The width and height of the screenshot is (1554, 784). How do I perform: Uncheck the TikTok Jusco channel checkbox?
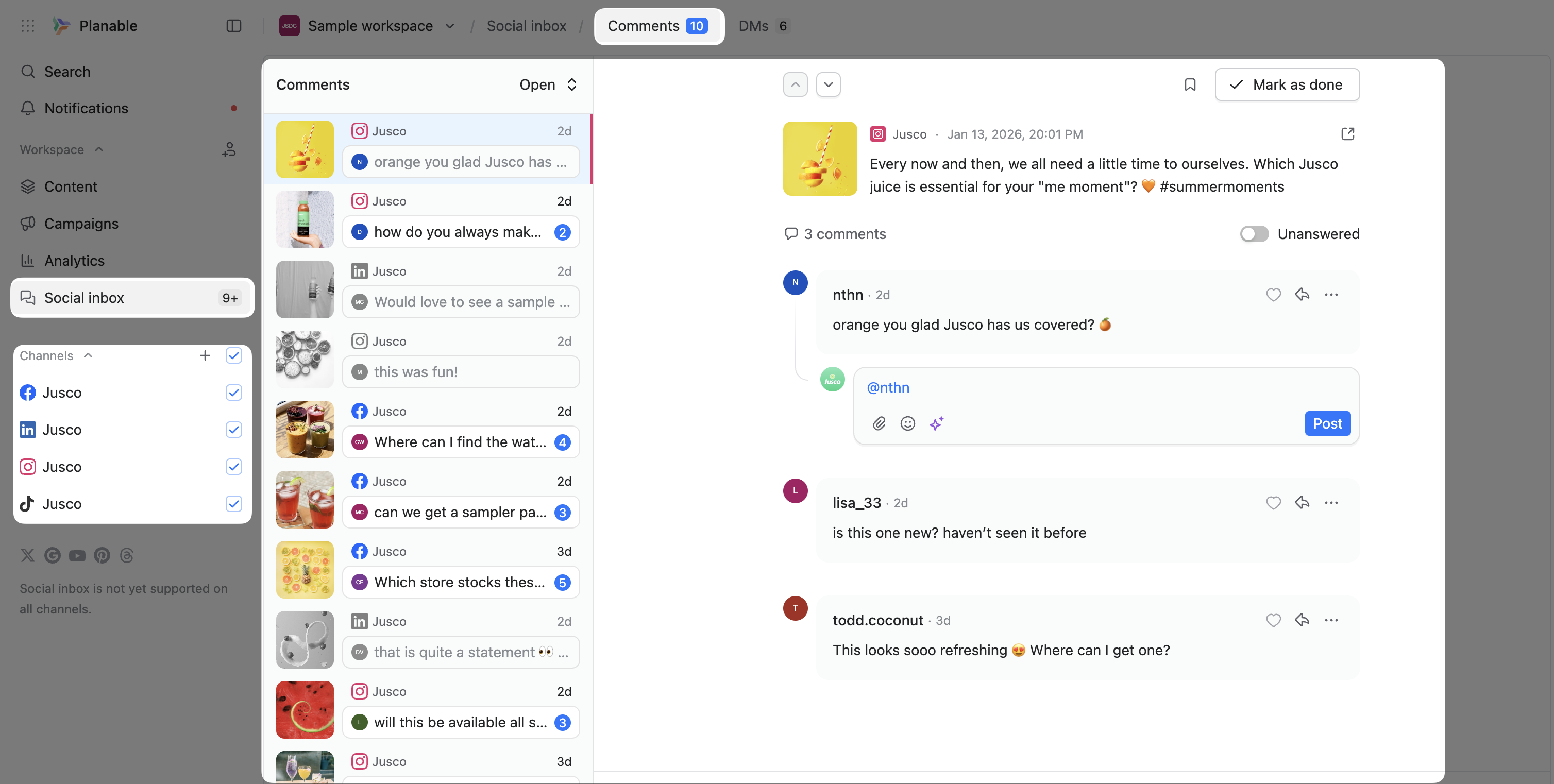233,504
